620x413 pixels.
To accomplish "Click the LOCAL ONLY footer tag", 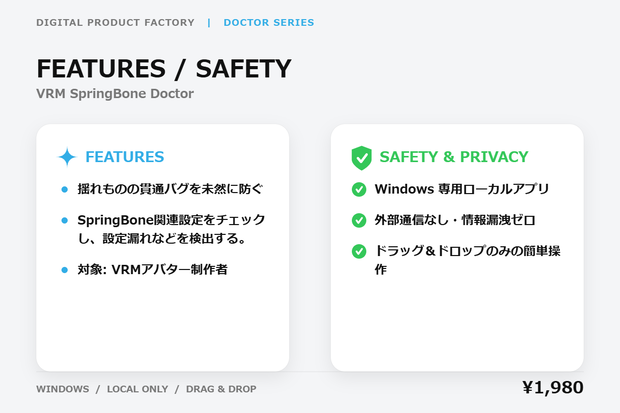I will click(138, 389).
